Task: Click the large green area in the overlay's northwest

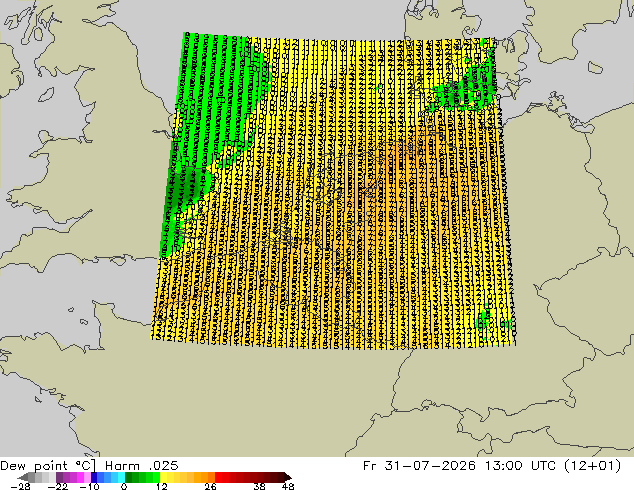Action: point(214,105)
